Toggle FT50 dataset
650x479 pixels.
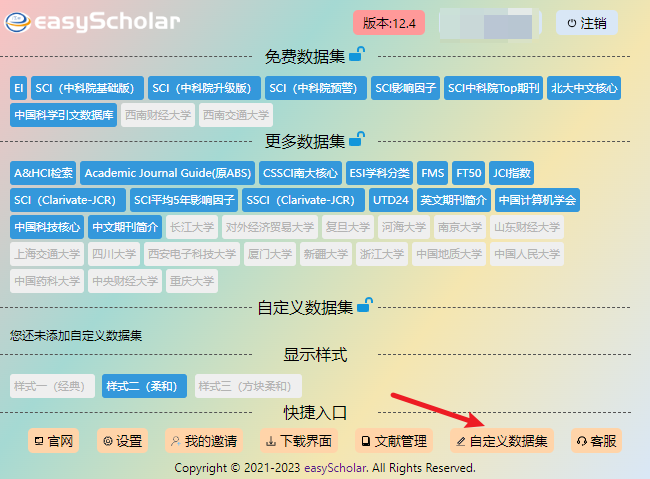[468, 173]
